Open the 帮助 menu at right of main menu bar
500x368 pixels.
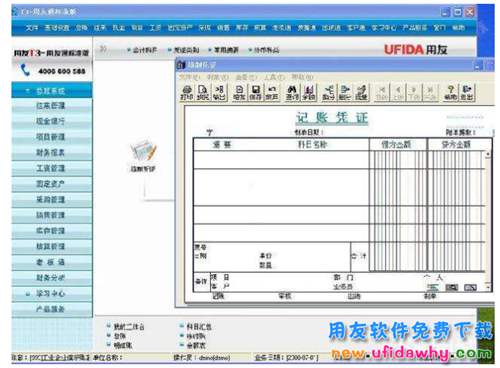tap(458, 28)
